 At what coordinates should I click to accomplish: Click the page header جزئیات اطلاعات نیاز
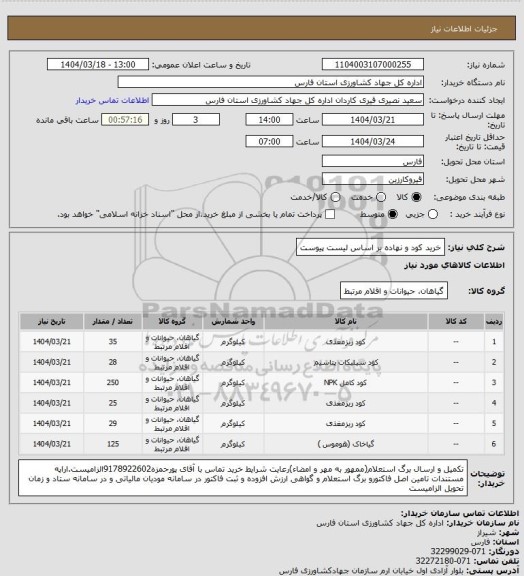464,29
